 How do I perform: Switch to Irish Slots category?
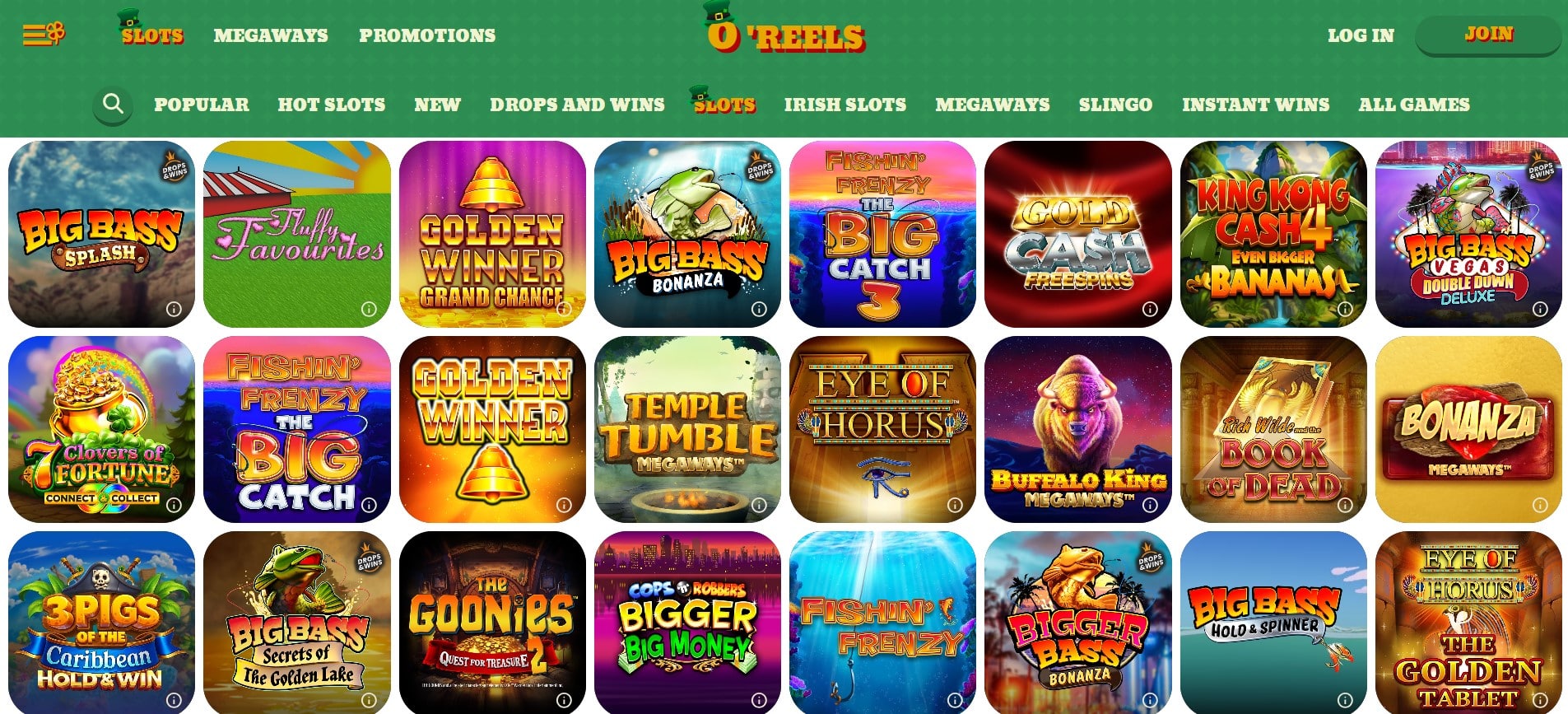(844, 105)
